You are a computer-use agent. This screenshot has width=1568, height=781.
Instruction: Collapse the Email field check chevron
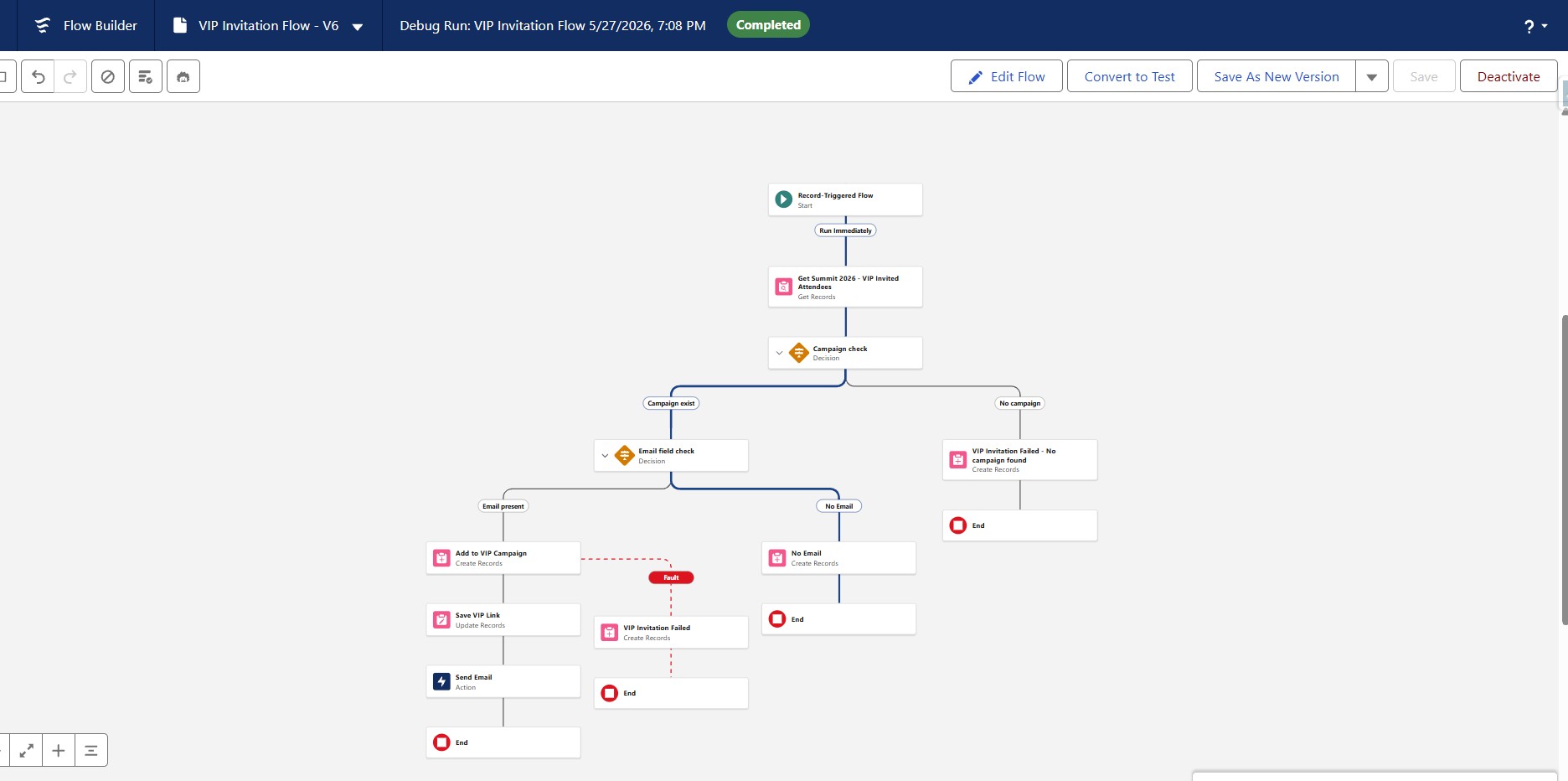605,456
